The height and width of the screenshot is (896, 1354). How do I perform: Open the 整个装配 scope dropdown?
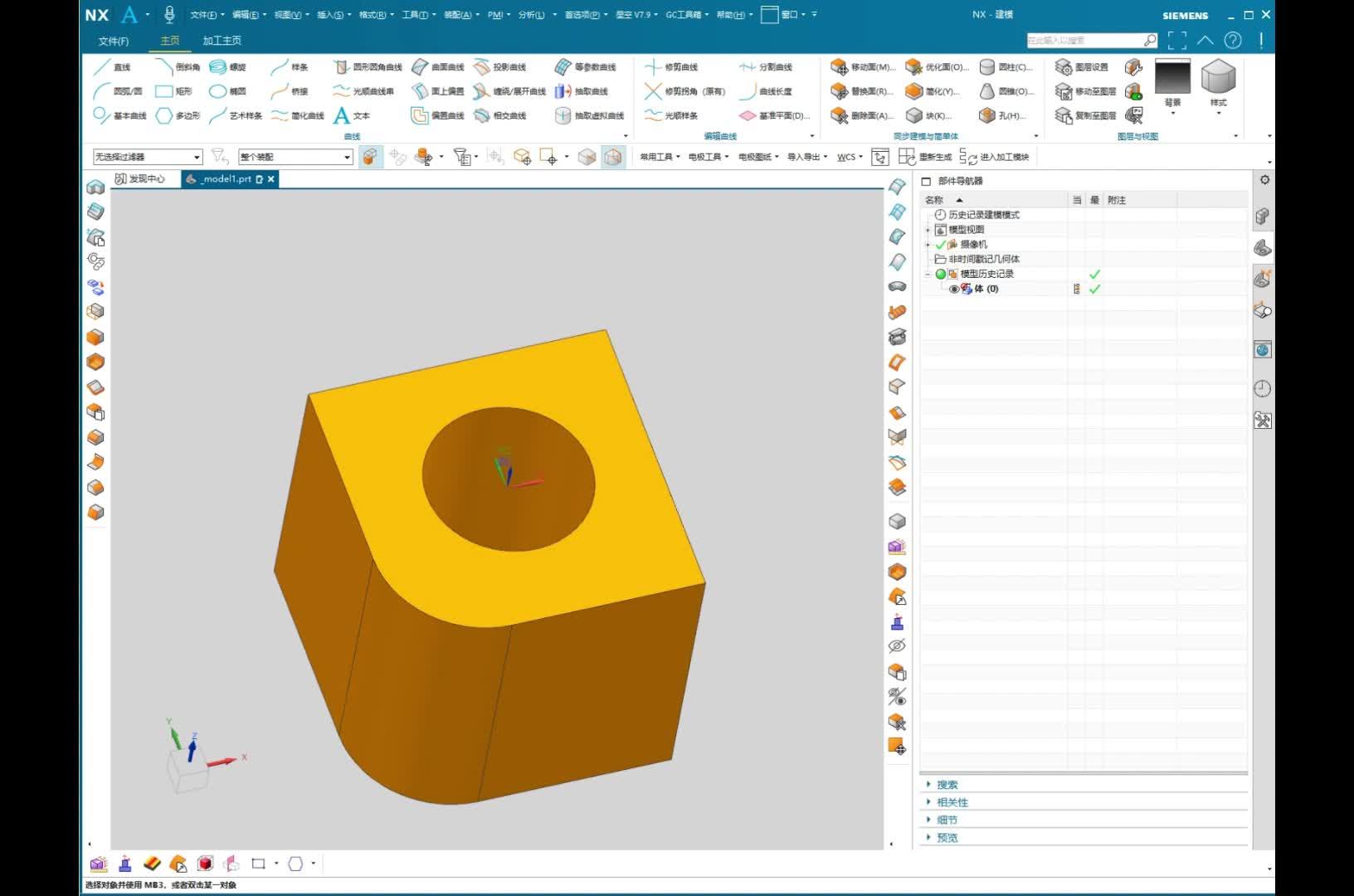pyautogui.click(x=295, y=157)
